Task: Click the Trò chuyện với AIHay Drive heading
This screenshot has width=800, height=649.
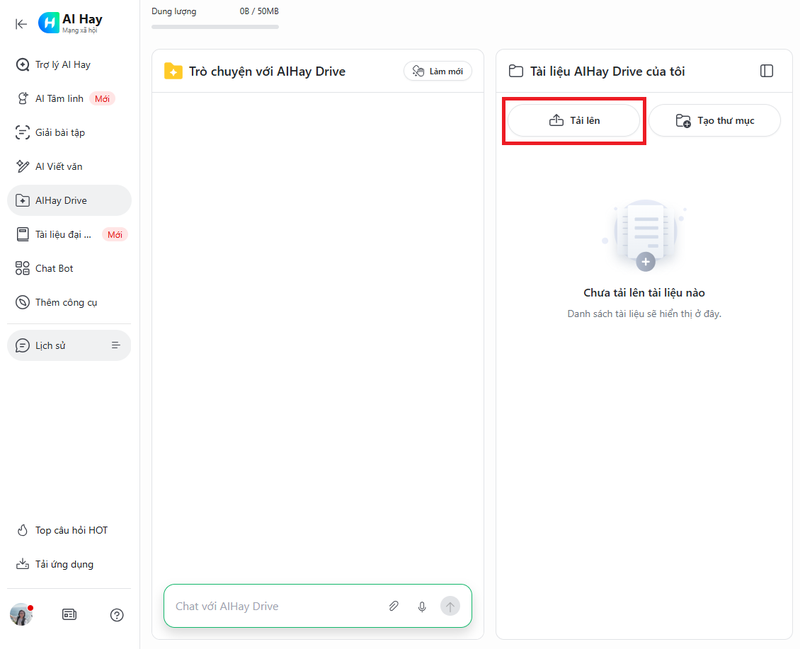Action: [267, 71]
